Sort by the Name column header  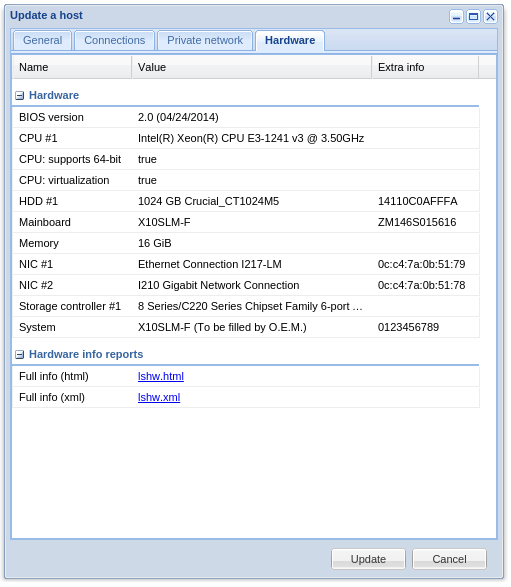[72, 67]
